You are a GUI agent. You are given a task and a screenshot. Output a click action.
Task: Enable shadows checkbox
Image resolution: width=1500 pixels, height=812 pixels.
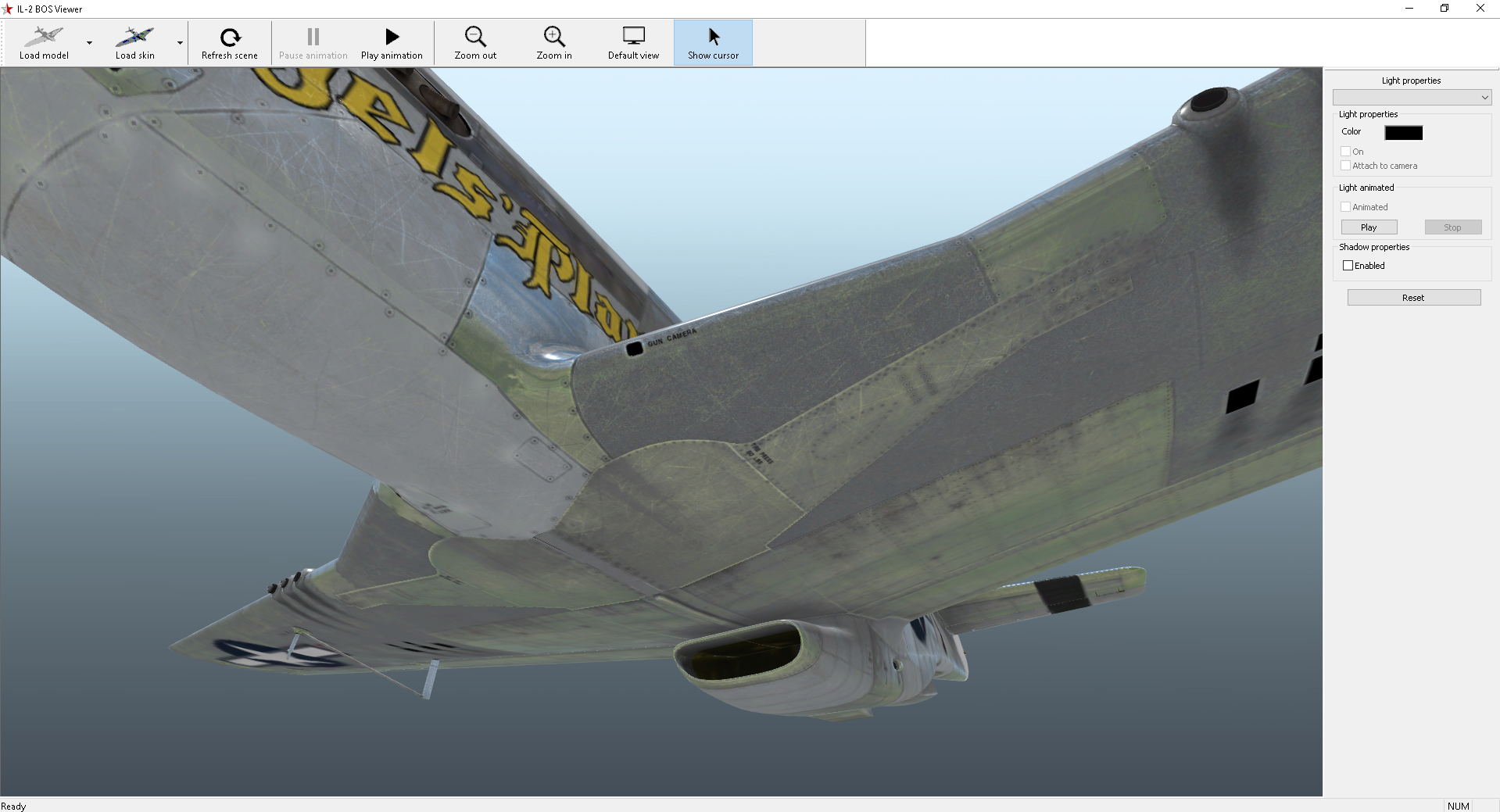coord(1348,266)
